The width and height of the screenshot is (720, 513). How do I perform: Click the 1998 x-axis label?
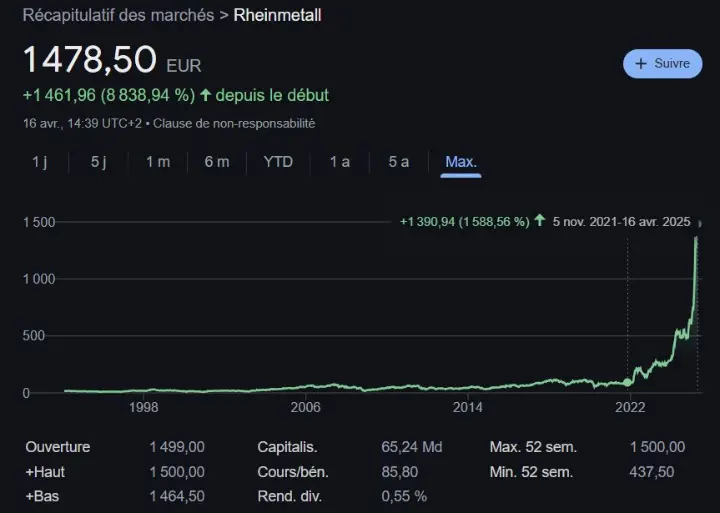[x=143, y=407]
